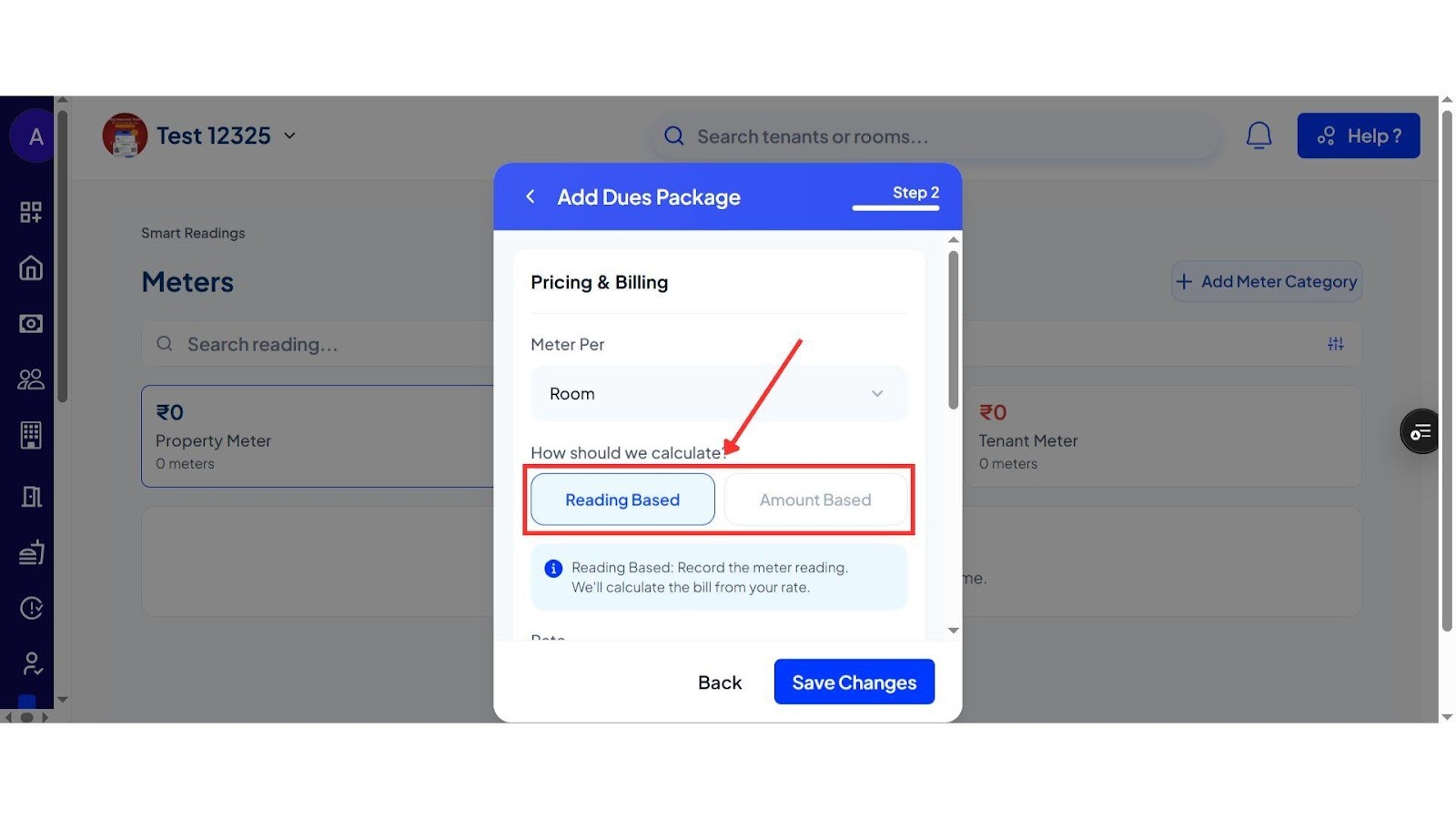Open the home icon in sidebar
This screenshot has width=1456, height=819.
click(x=31, y=268)
